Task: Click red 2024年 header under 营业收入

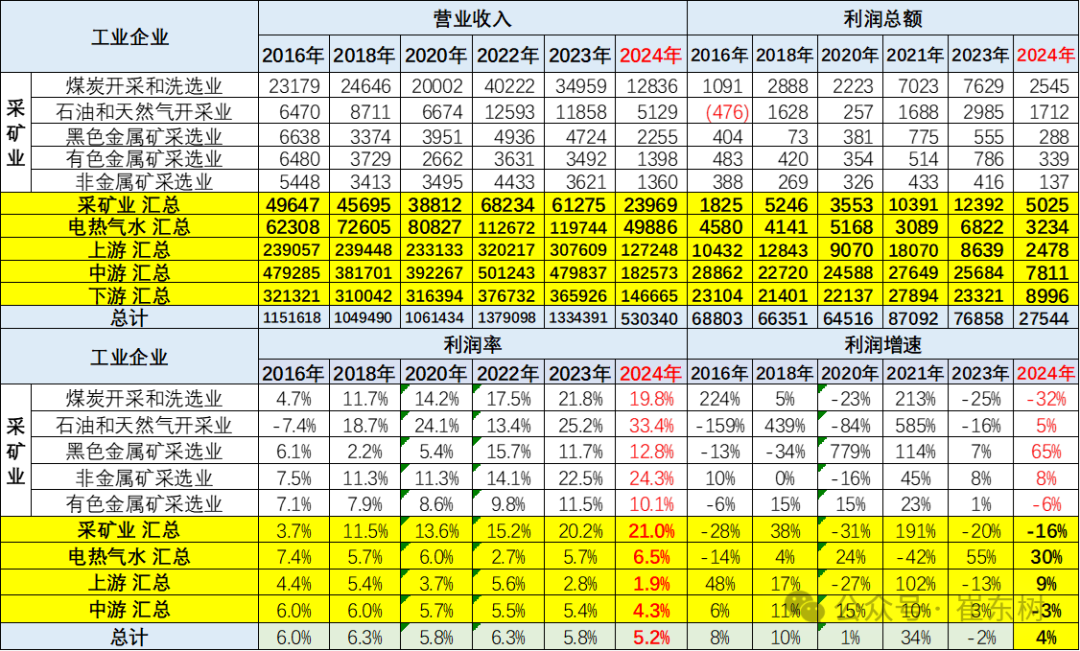Action: coord(651,56)
